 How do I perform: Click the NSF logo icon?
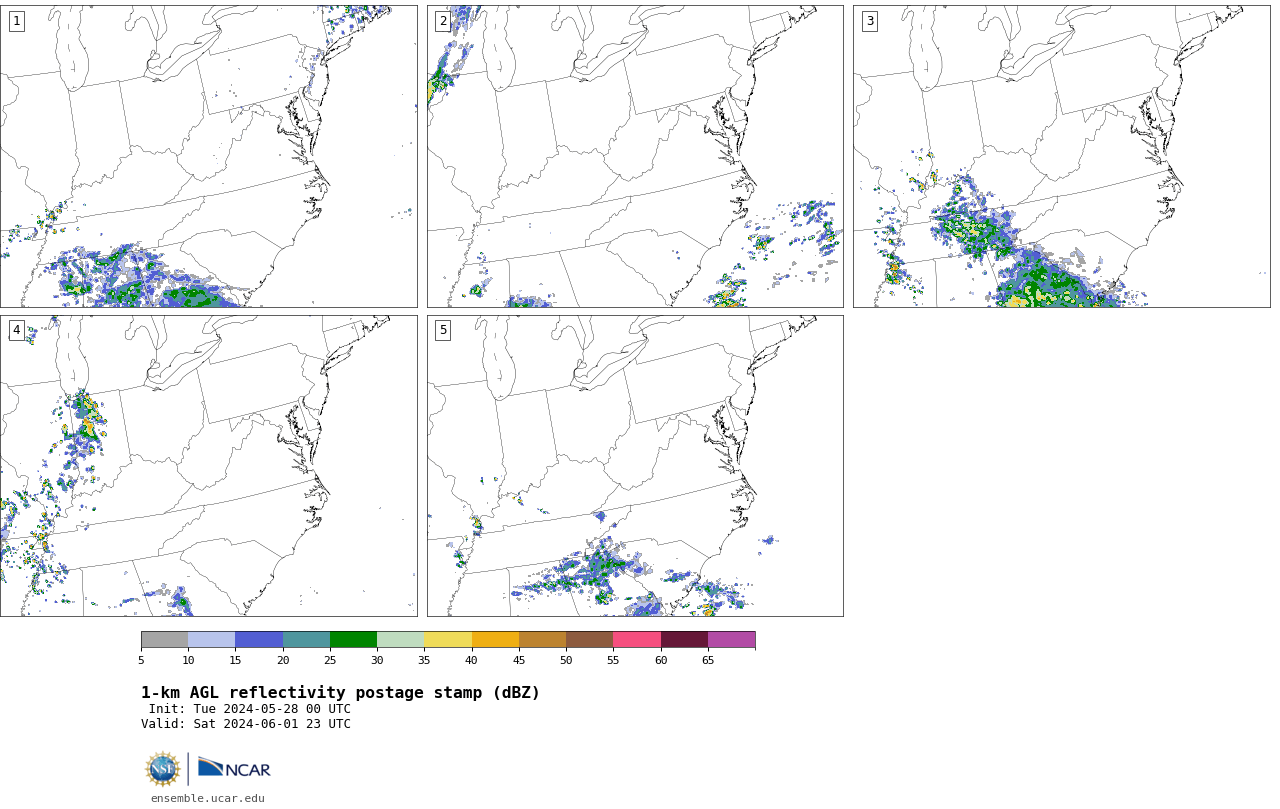coord(163,769)
